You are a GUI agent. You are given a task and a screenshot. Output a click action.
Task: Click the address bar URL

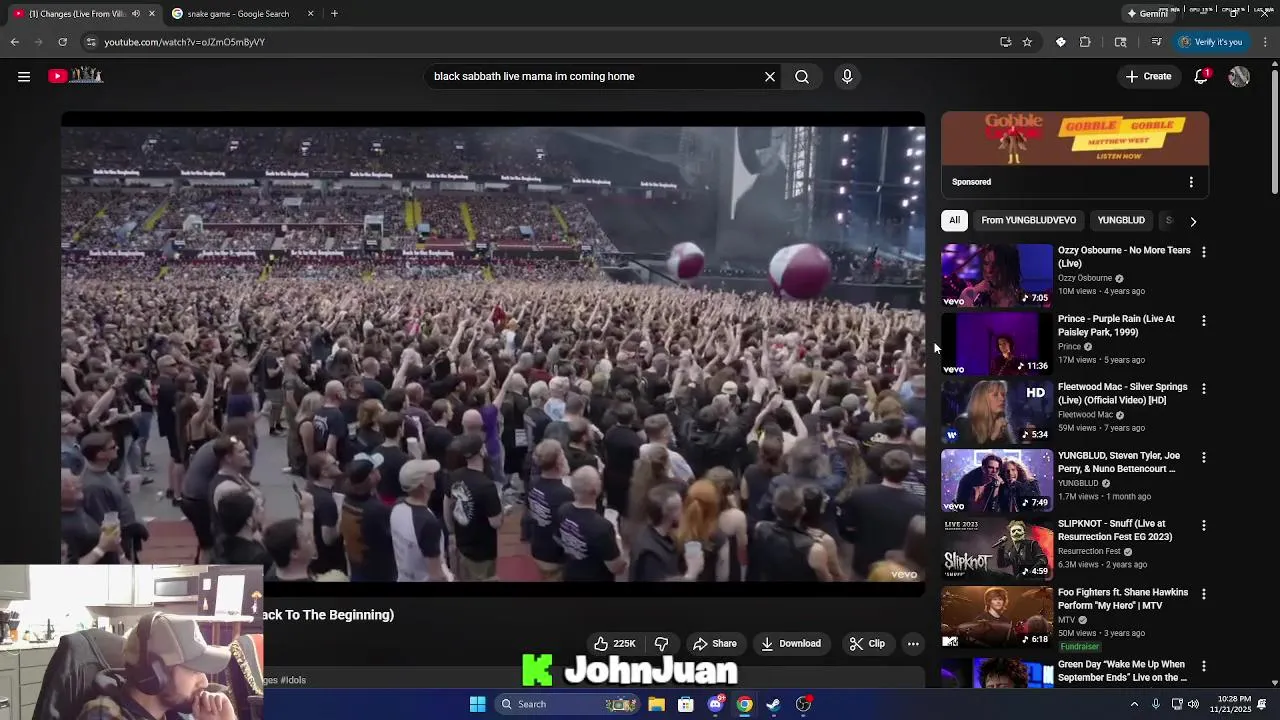click(x=184, y=42)
